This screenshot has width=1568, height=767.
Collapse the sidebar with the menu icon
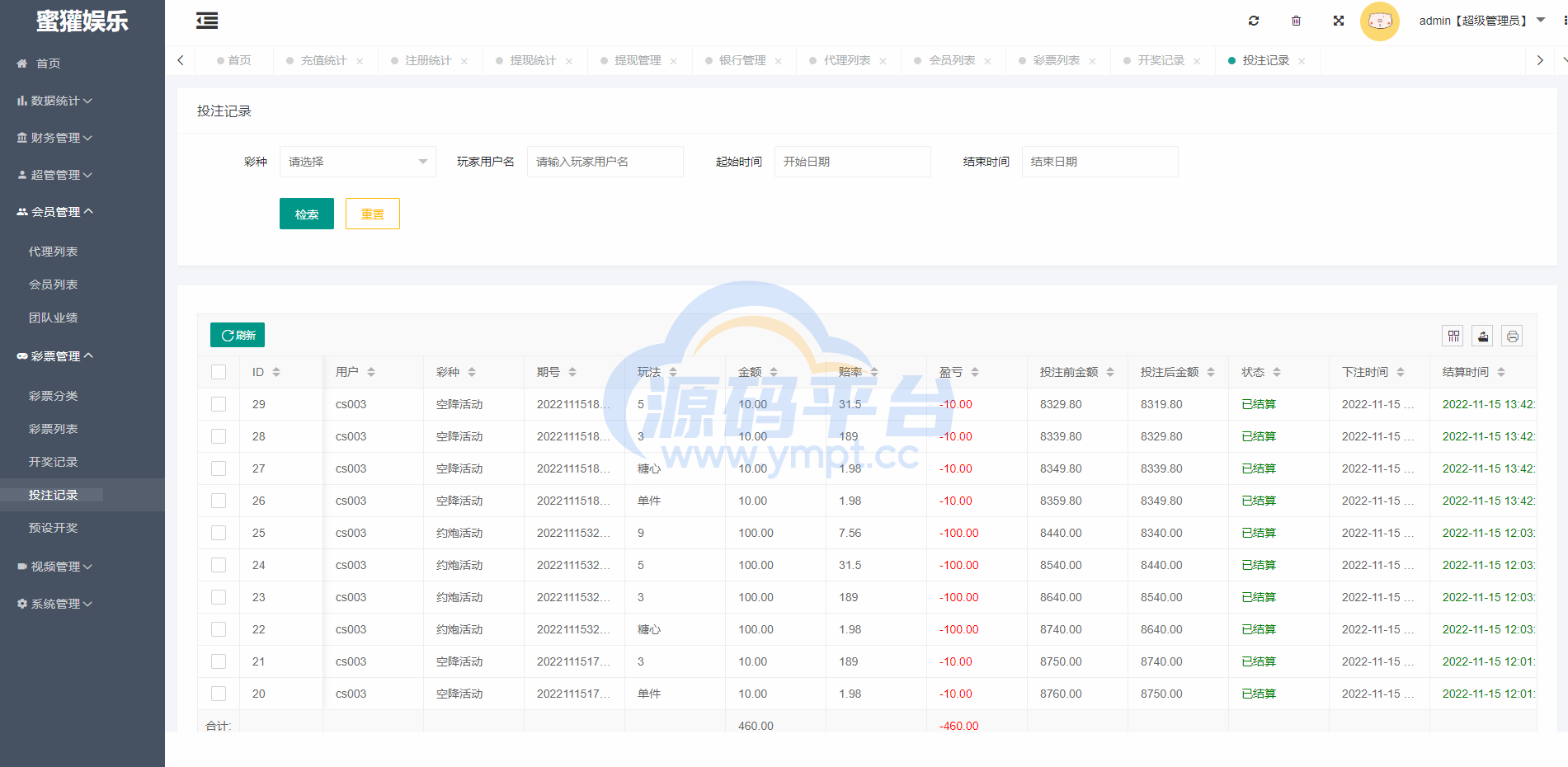(207, 21)
